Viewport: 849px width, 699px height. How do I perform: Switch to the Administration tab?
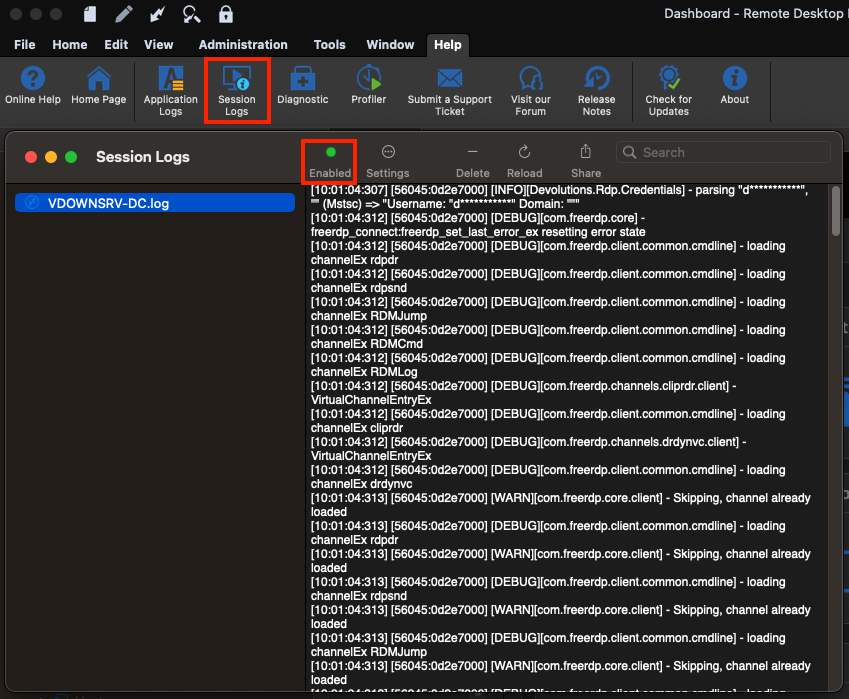[243, 45]
